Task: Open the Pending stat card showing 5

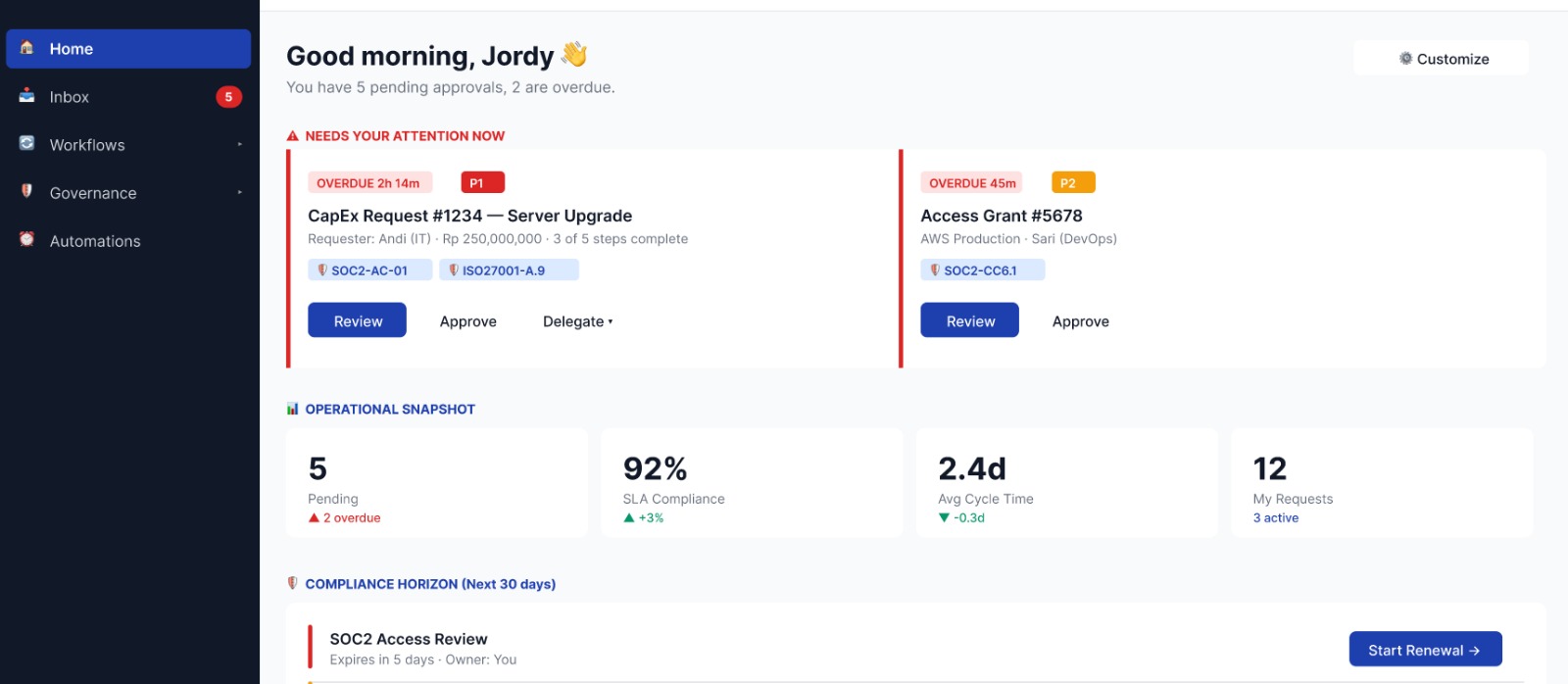Action: 436,482
